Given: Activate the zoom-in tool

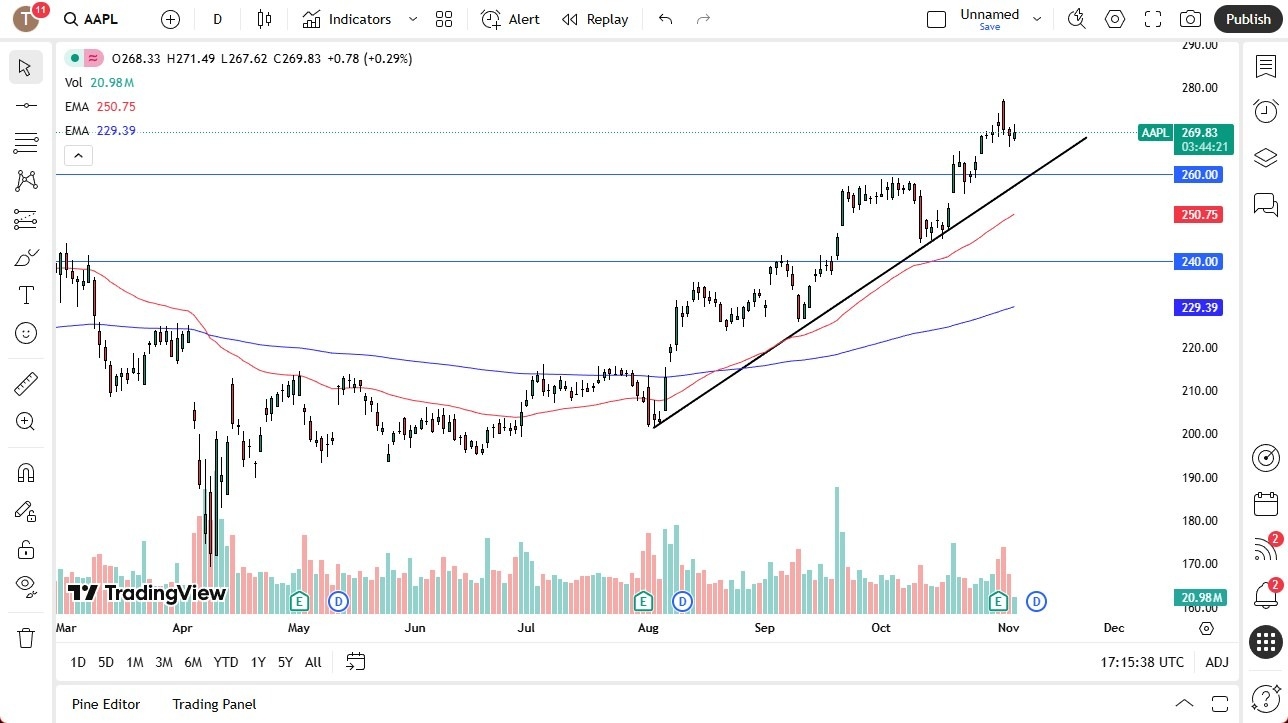Looking at the screenshot, I should click(25, 421).
